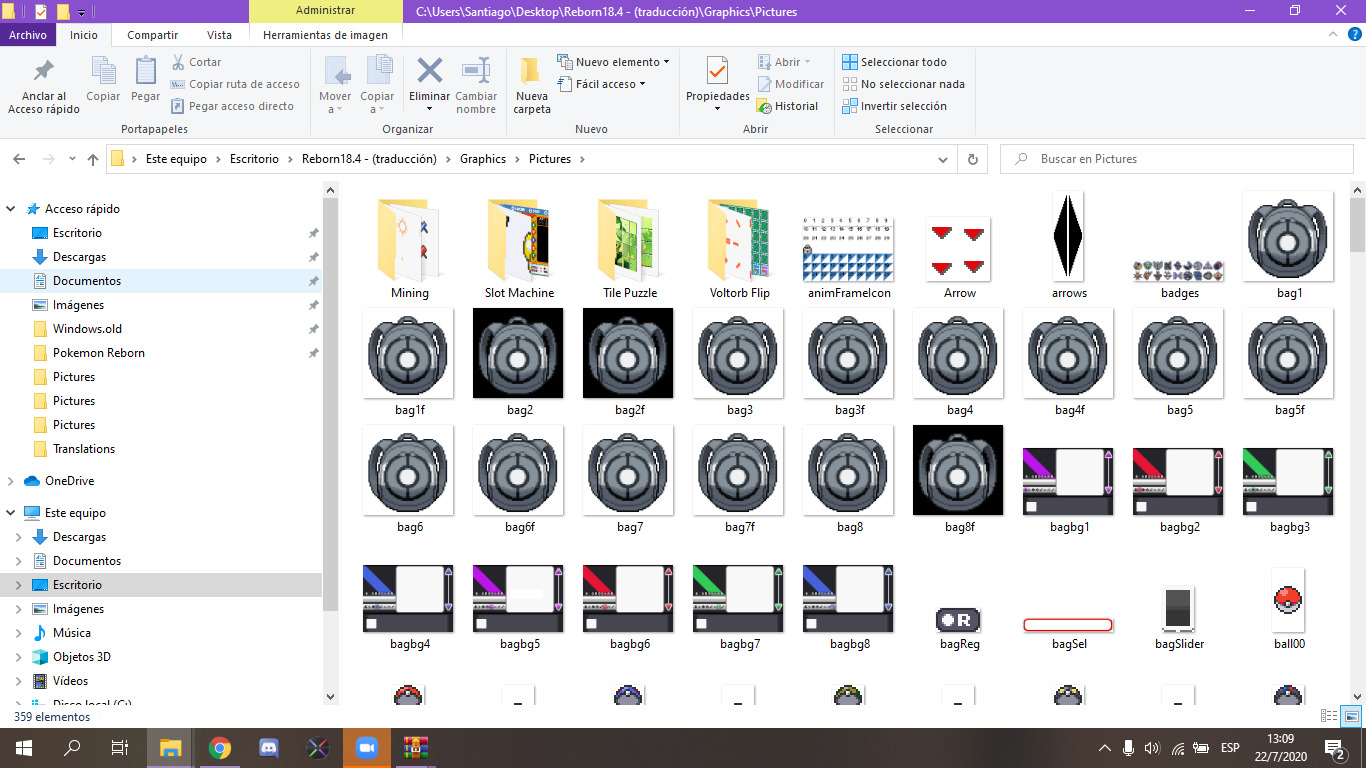The image size is (1366, 768).
Task: Open the Mover a dropdown
Action: point(335,103)
